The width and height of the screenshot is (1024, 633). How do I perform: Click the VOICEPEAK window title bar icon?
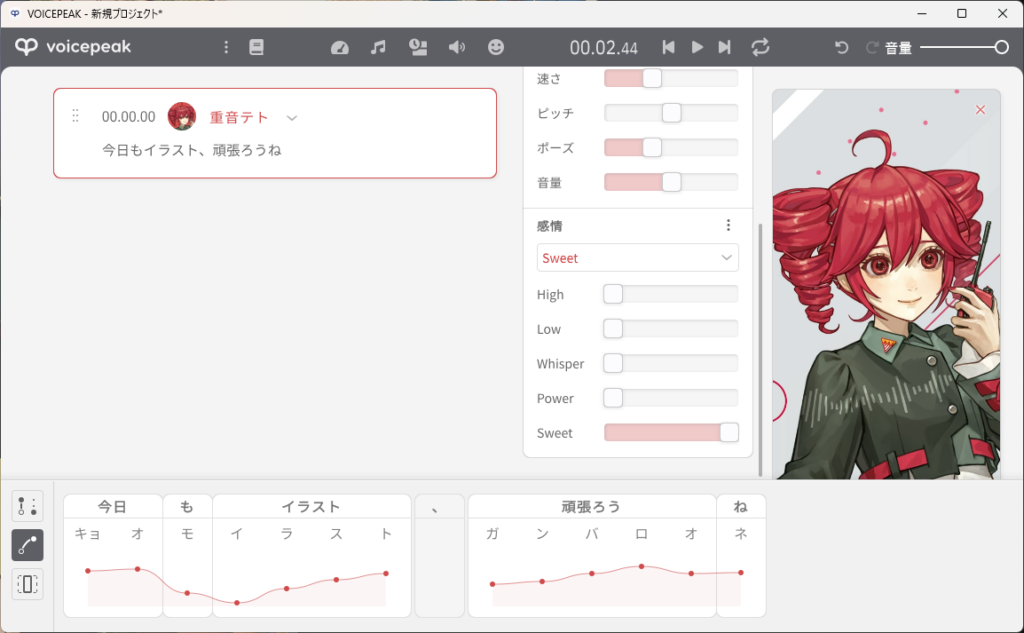14,13
